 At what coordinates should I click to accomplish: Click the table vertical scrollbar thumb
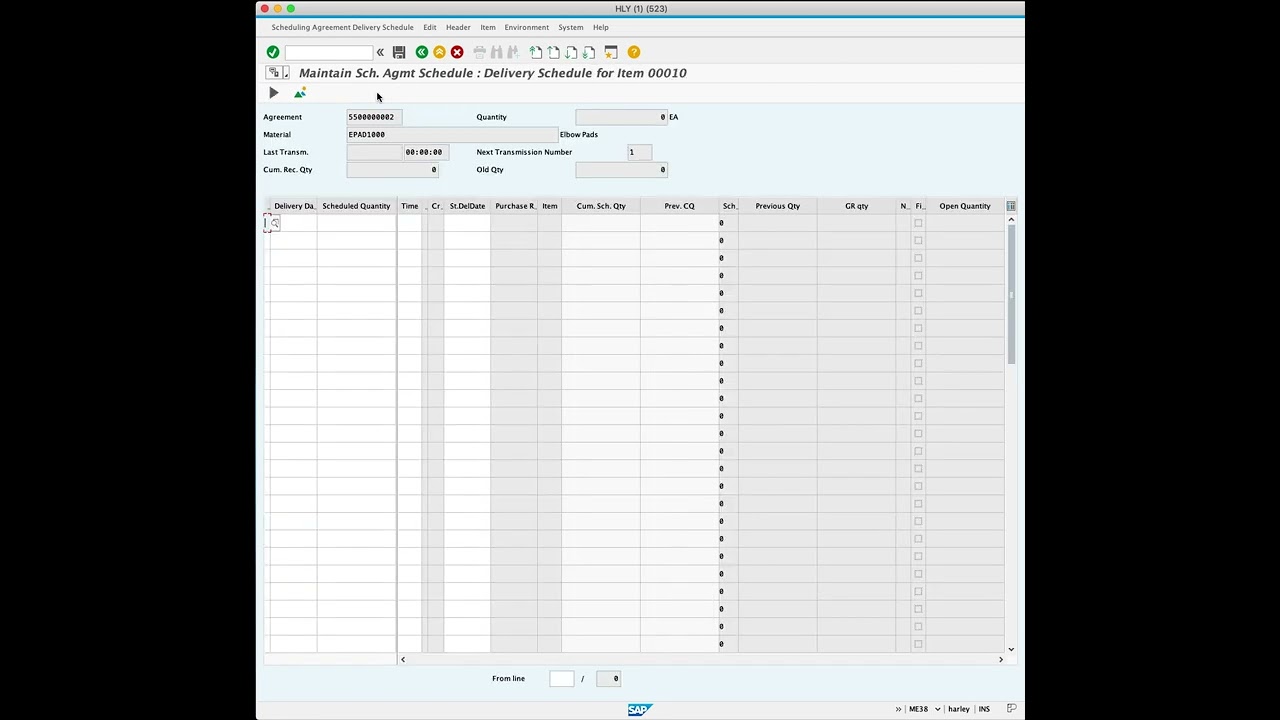pos(1011,295)
